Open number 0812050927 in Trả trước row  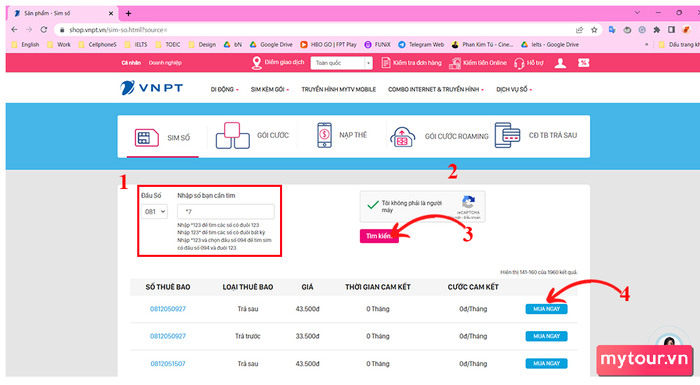point(168,336)
